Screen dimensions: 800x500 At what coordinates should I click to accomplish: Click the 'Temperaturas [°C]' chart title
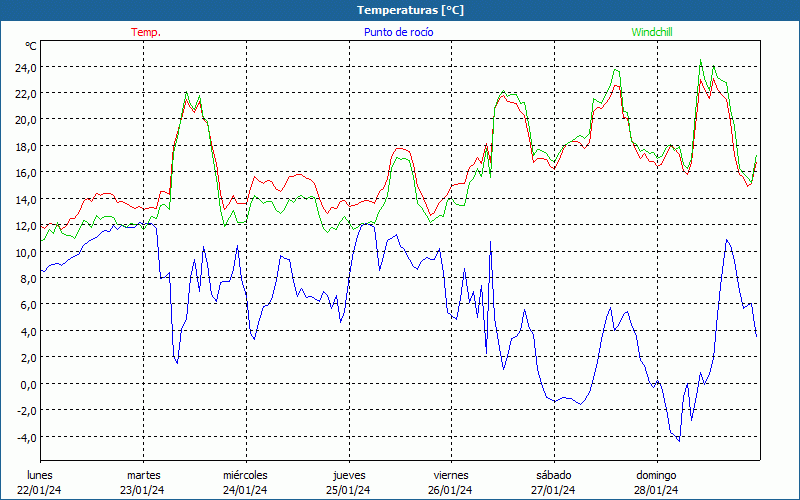410,10
